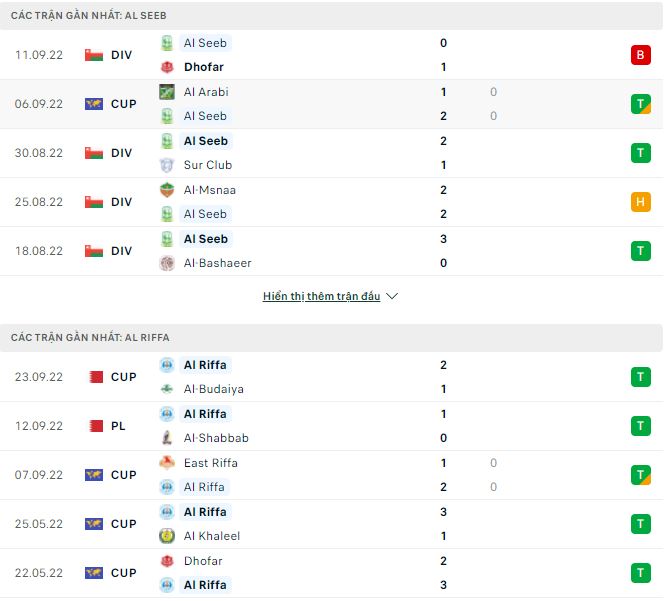Click the Al Arabi team logo

point(167,92)
